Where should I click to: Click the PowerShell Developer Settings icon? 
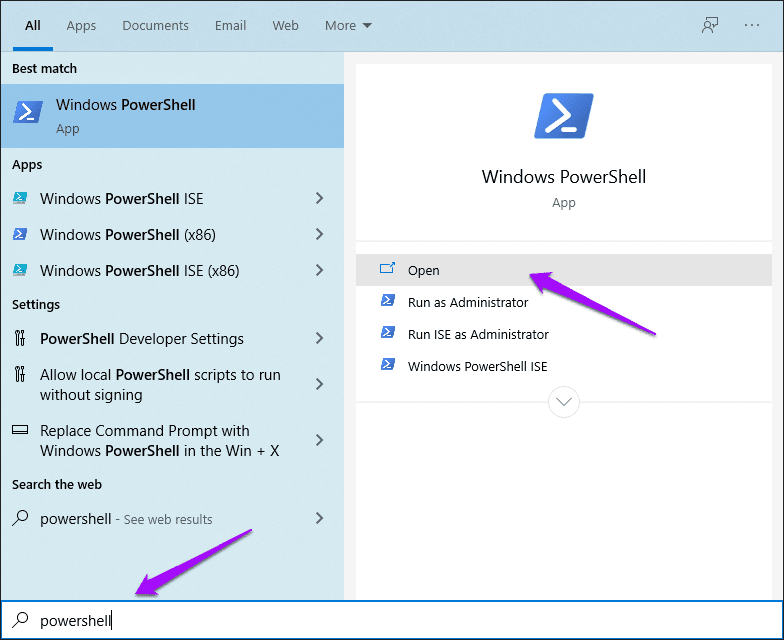(x=20, y=339)
